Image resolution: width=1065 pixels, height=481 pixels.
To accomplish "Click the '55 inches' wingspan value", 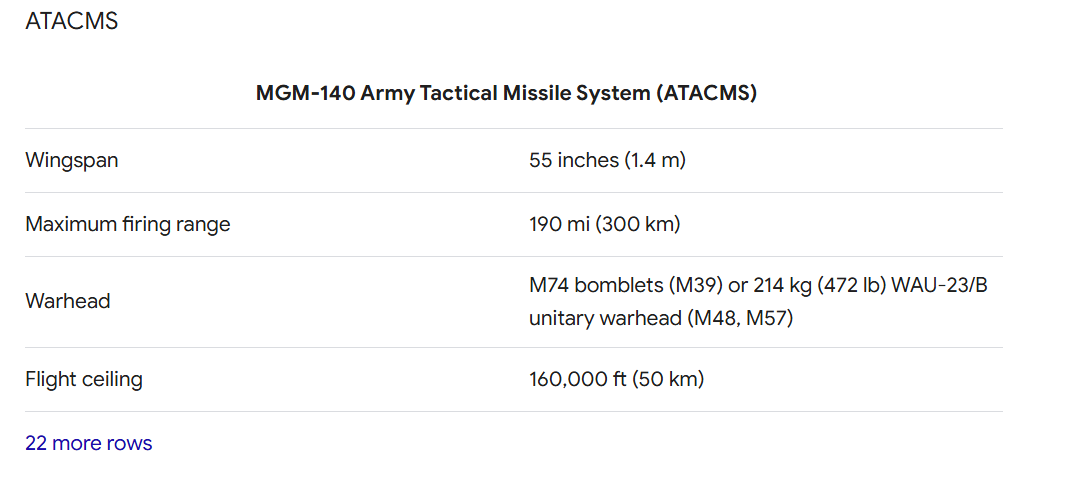I will pyautogui.click(x=574, y=160).
